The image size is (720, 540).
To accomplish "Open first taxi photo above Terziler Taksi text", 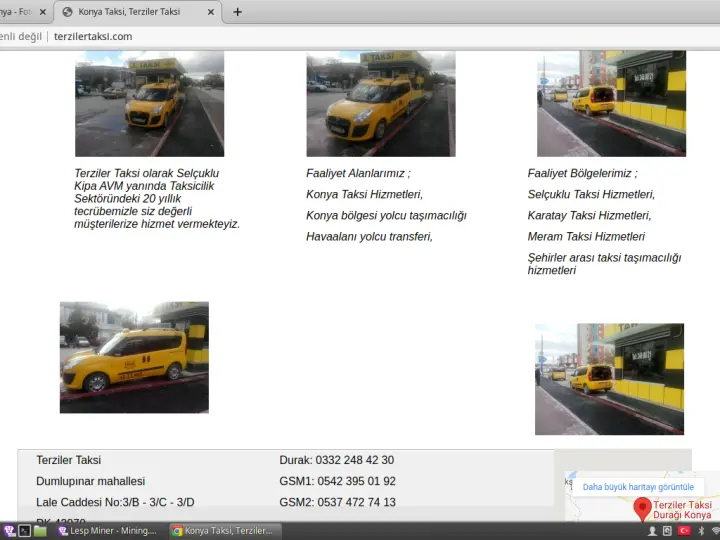I will point(150,104).
